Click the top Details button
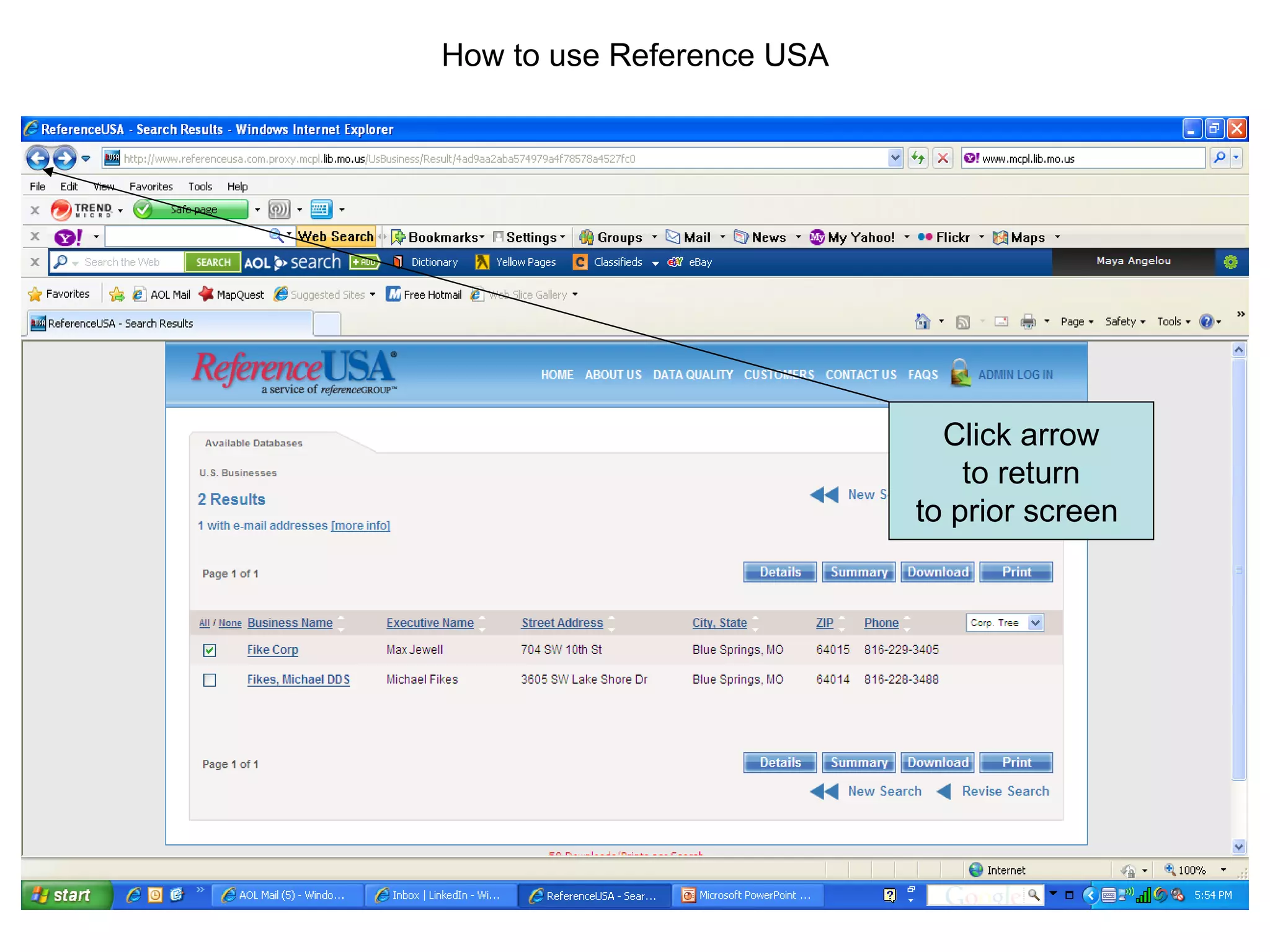 click(779, 572)
